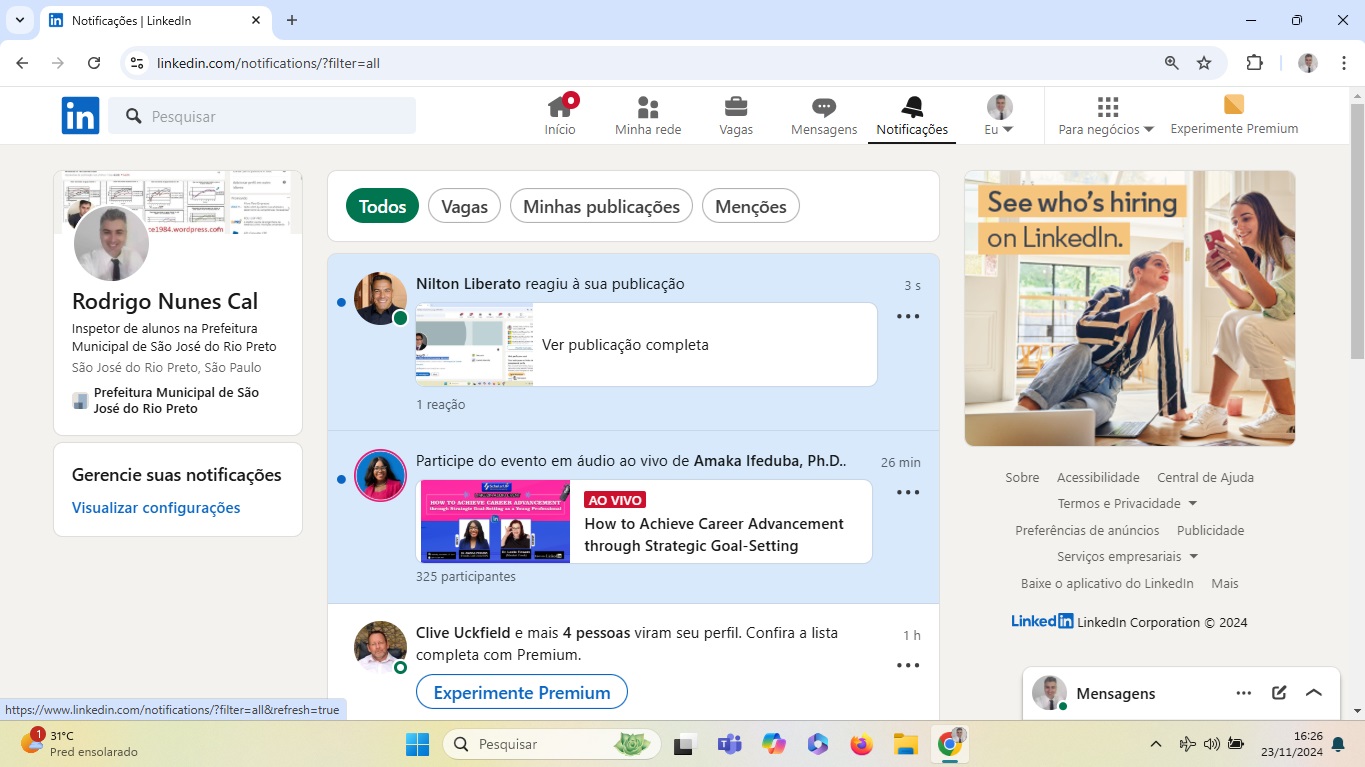The image size is (1365, 767).
Task: Open the LinkedIn home logo
Action: click(80, 116)
